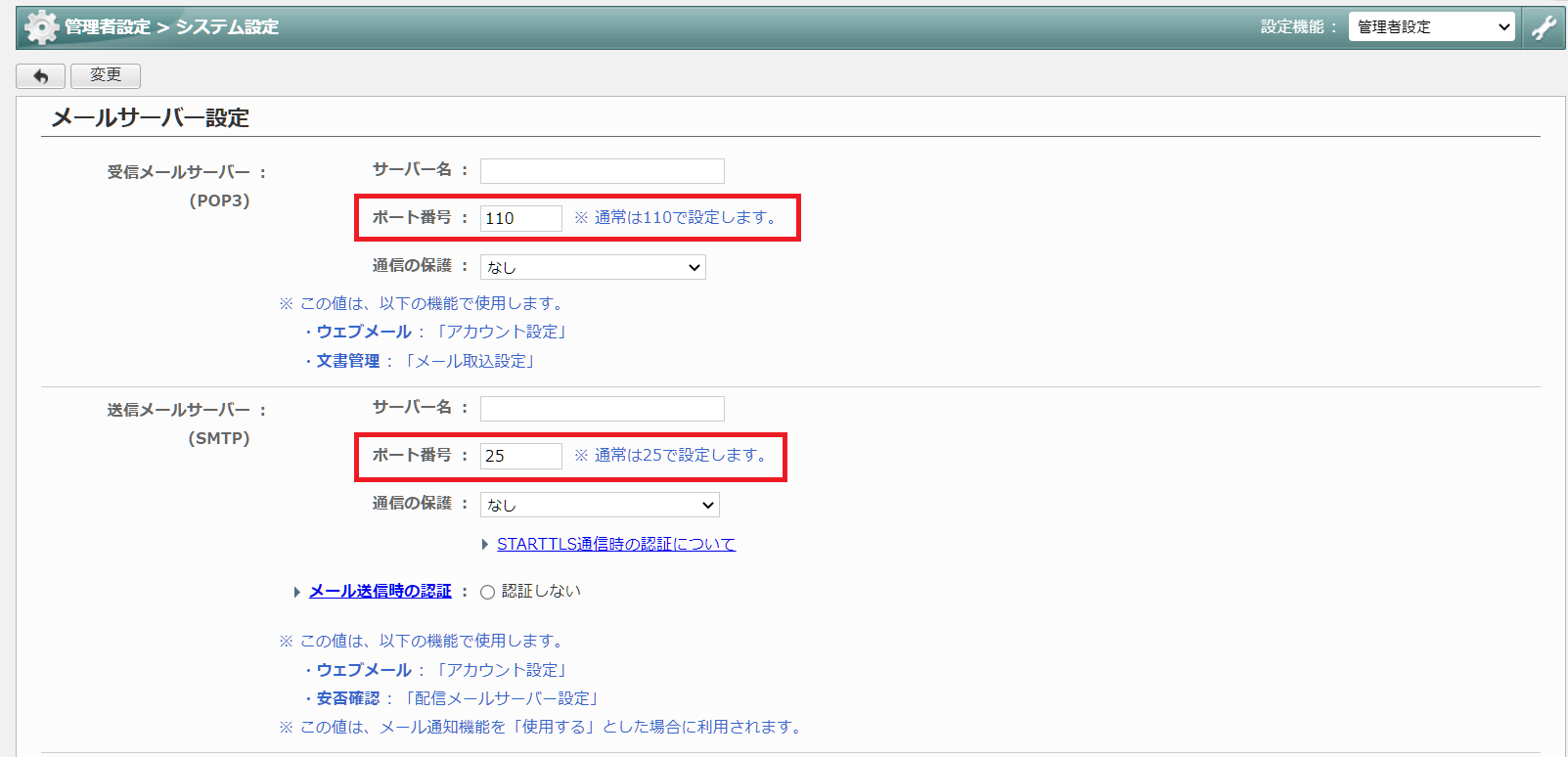The image size is (1568, 757).
Task: Click the SMTP ポート番号 field showing 25
Action: (520, 456)
